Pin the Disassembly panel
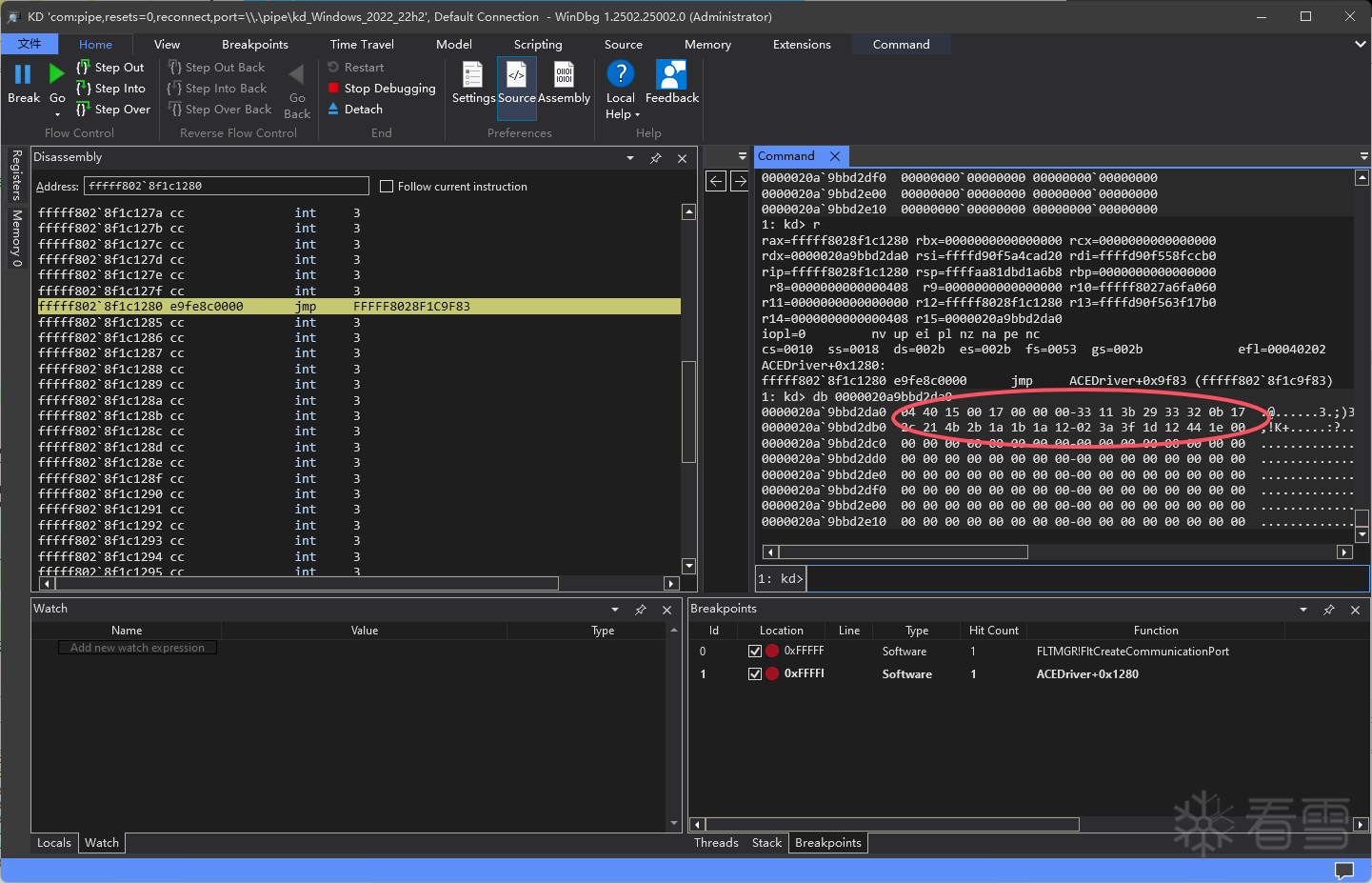1372x883 pixels. click(656, 158)
